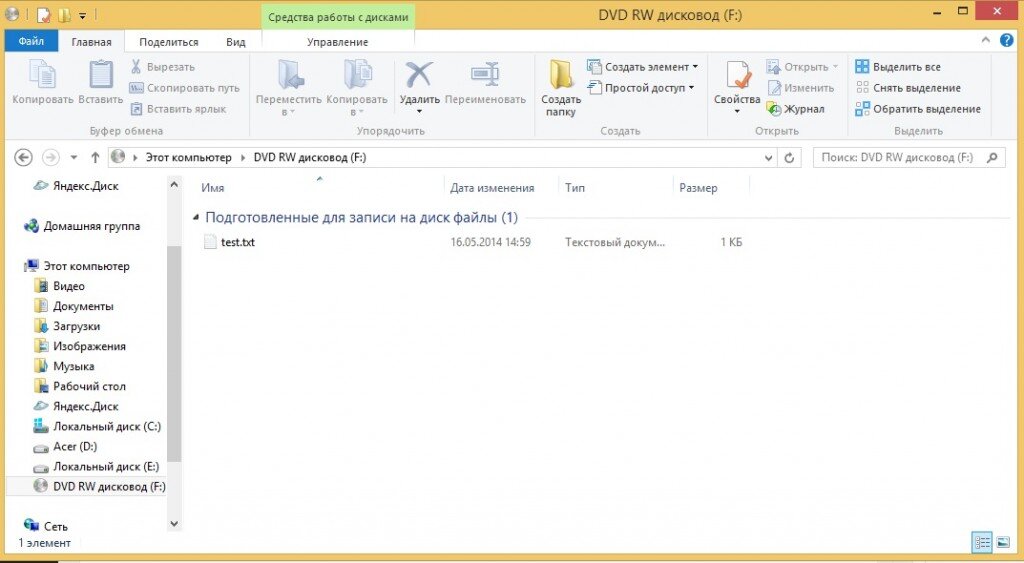Go forward with the forward arrow
The image size is (1024, 563).
click(50, 157)
